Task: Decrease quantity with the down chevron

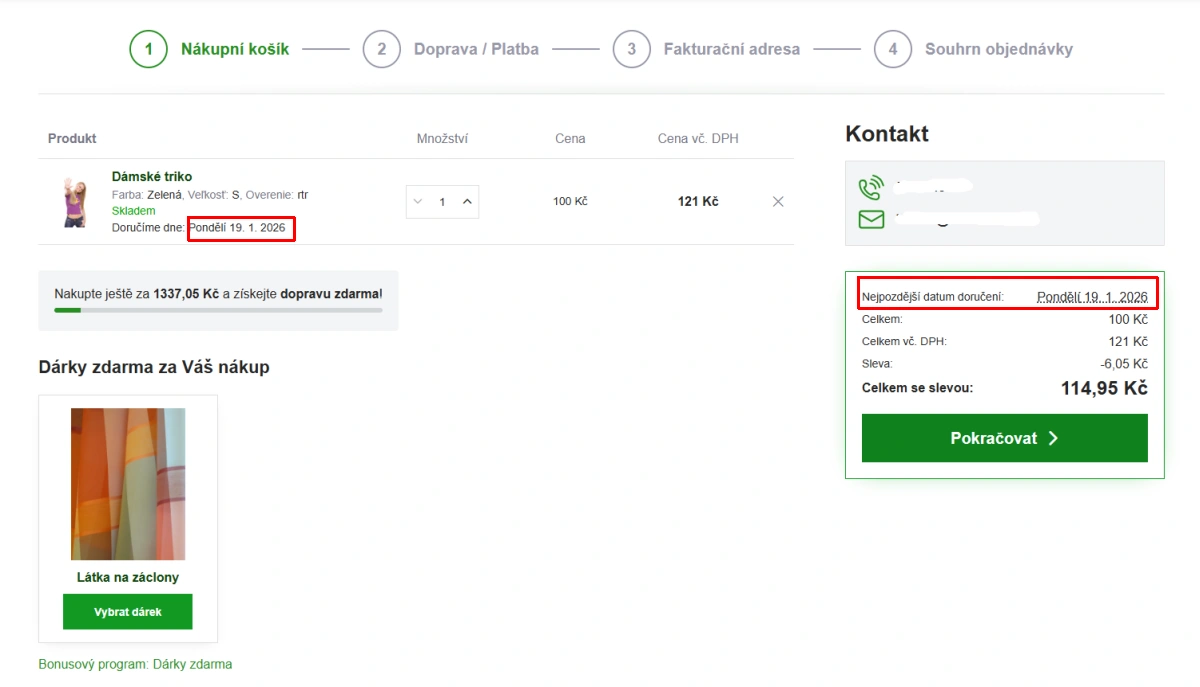Action: [x=418, y=201]
